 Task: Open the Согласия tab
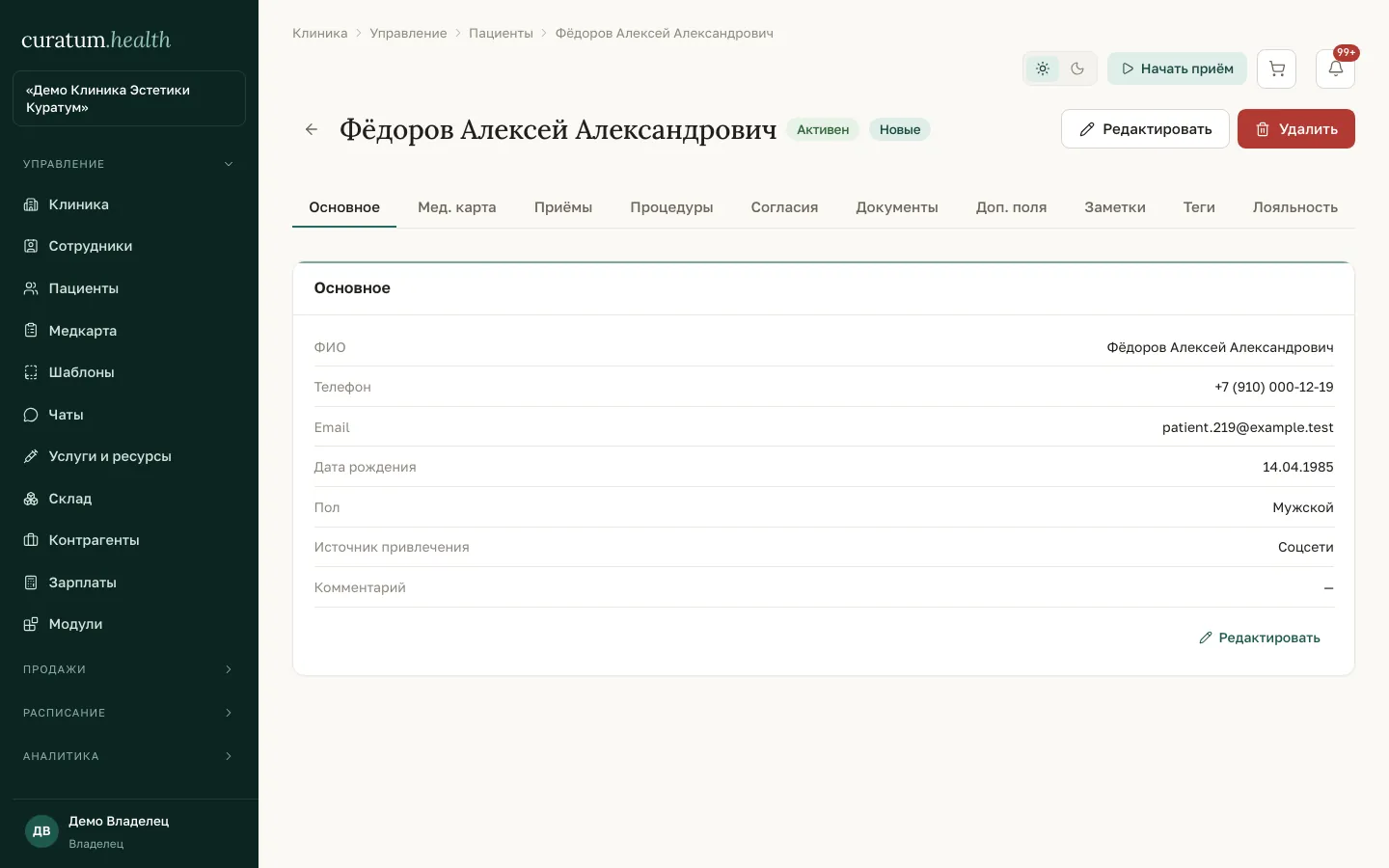[784, 207]
